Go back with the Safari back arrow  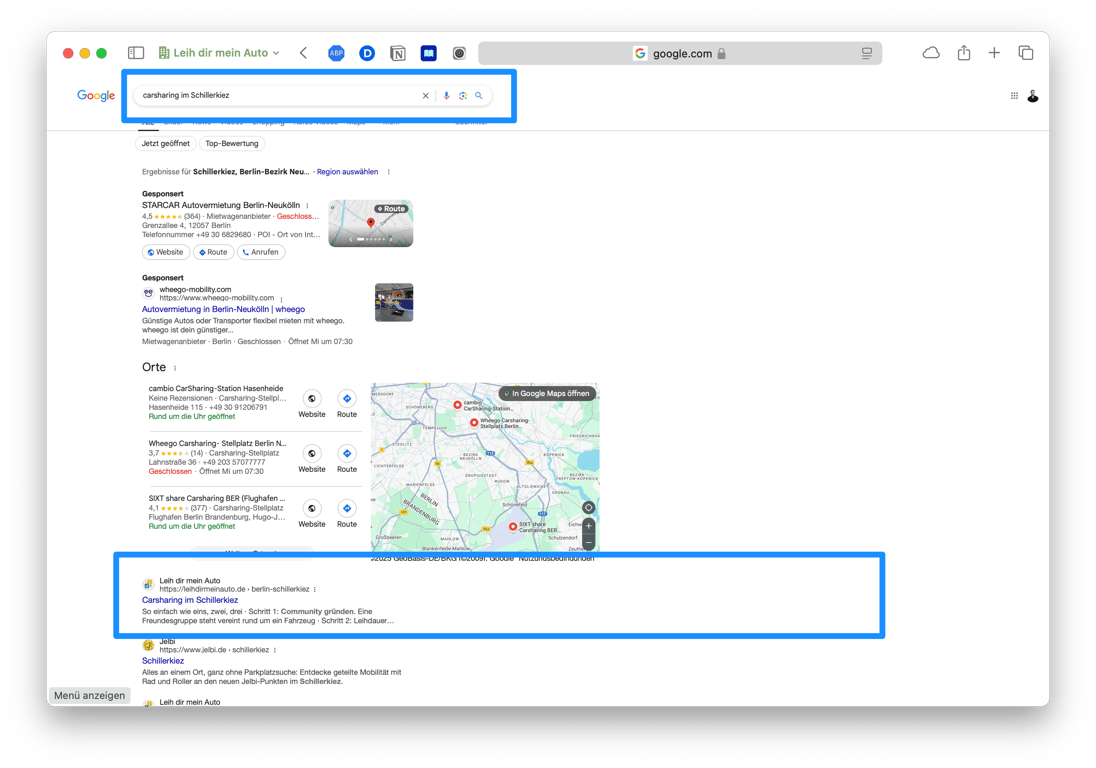(303, 53)
